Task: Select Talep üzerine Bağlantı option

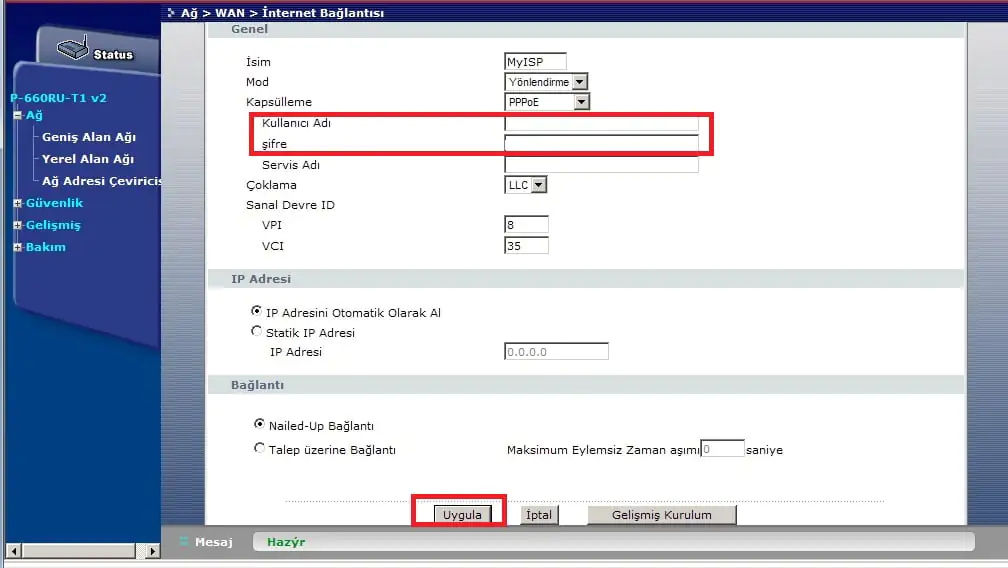Action: point(260,449)
